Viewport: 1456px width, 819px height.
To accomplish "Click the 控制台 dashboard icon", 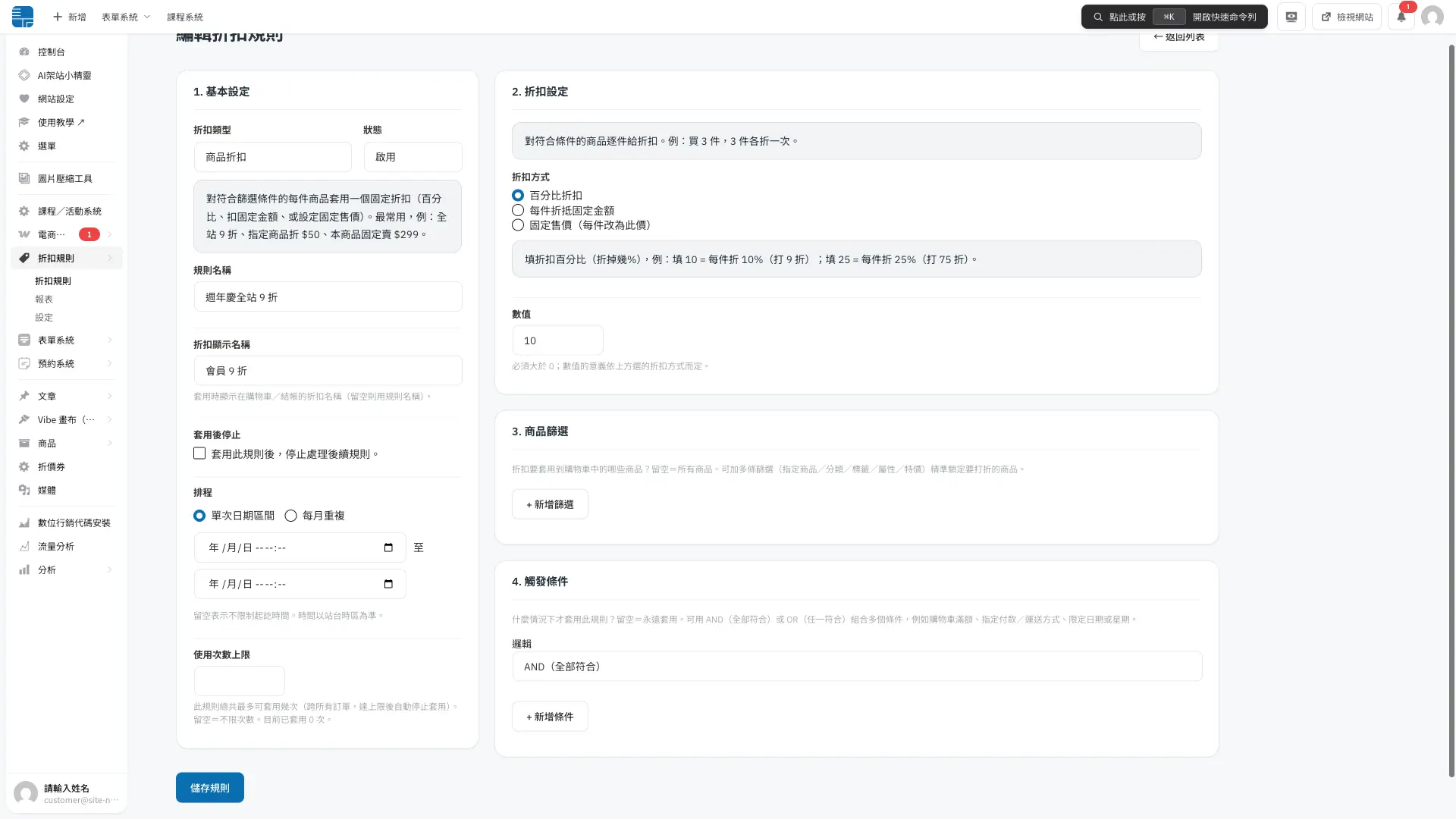I will (x=24, y=52).
